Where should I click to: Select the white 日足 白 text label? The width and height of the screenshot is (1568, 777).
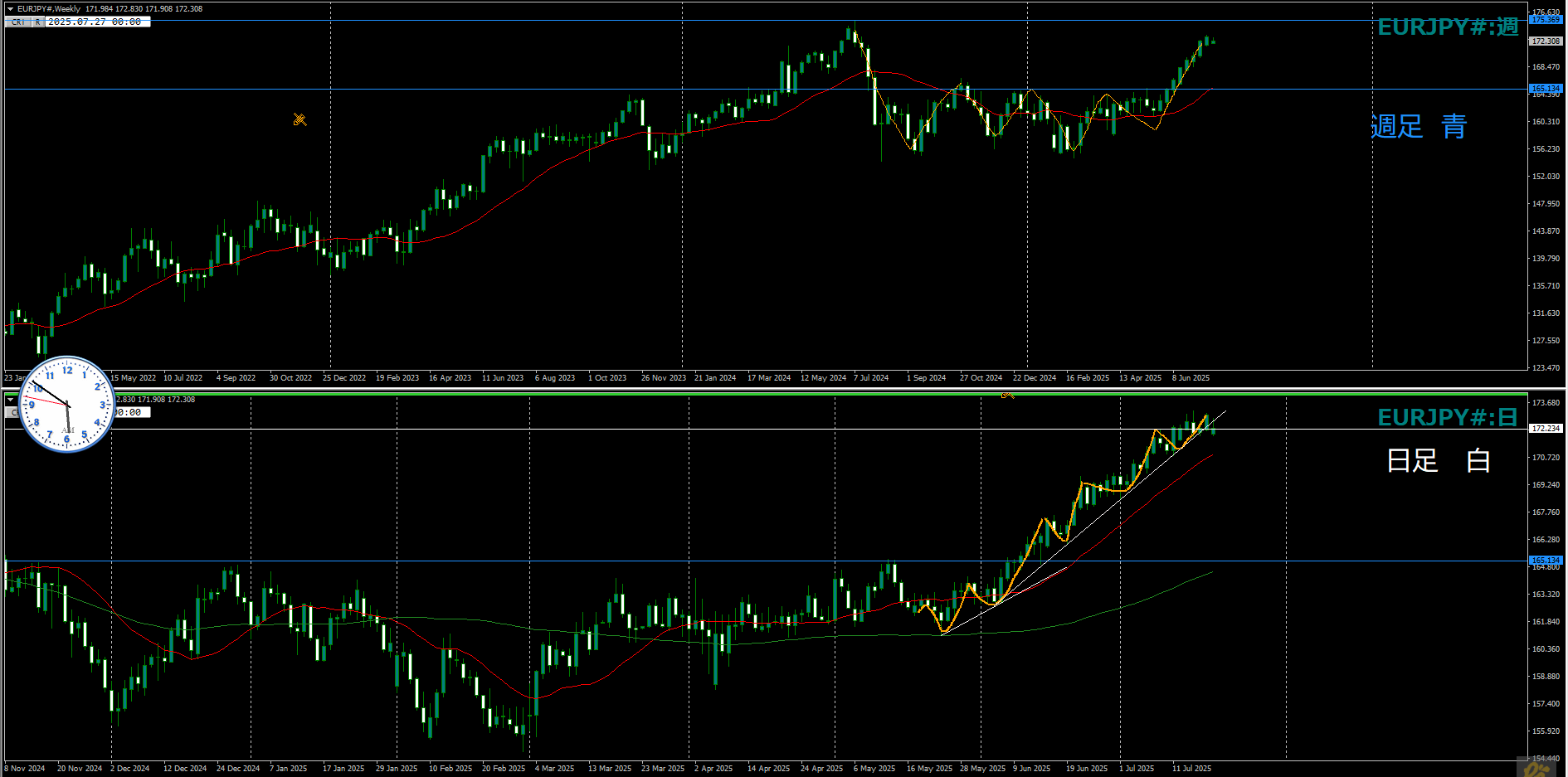pos(1439,460)
